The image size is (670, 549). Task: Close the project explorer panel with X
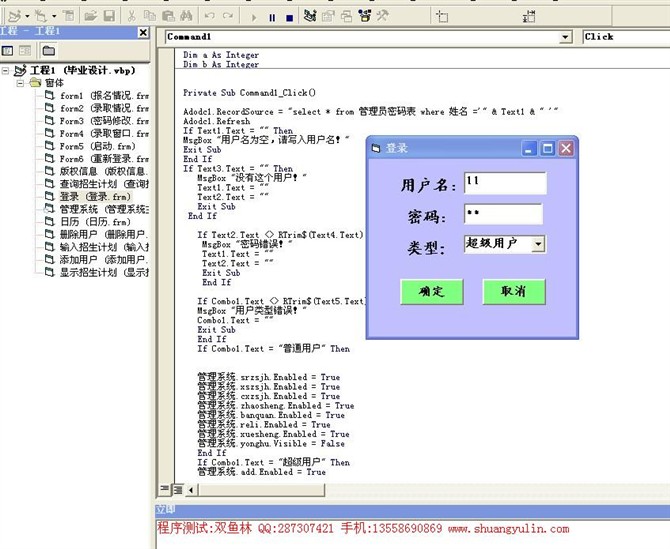coord(144,32)
